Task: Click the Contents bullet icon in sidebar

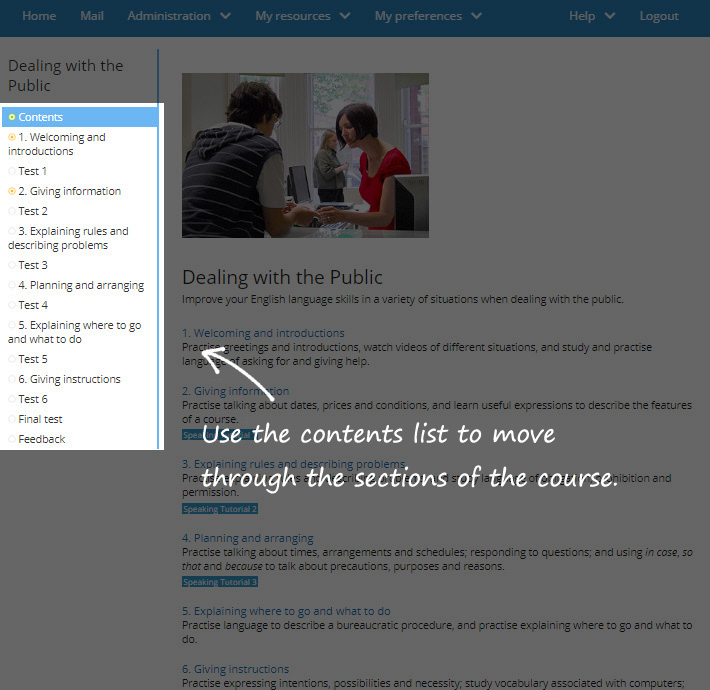Action: click(12, 118)
